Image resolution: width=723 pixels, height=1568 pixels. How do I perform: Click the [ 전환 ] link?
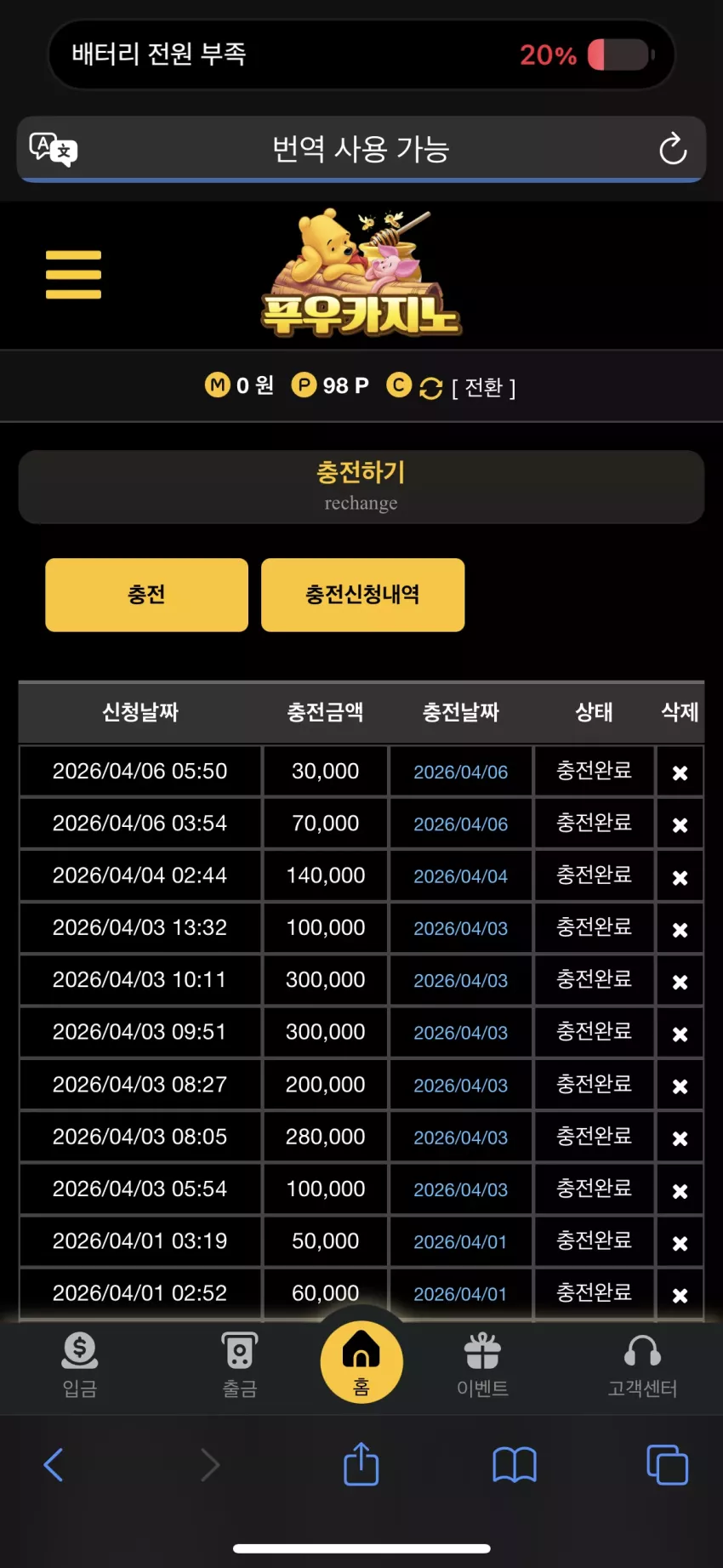tap(483, 388)
